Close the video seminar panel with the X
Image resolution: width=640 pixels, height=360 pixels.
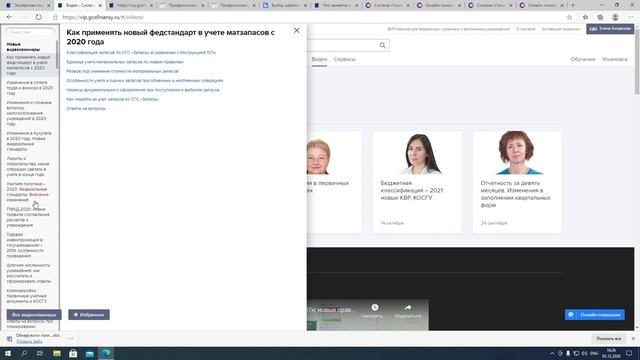pyautogui.click(x=296, y=31)
